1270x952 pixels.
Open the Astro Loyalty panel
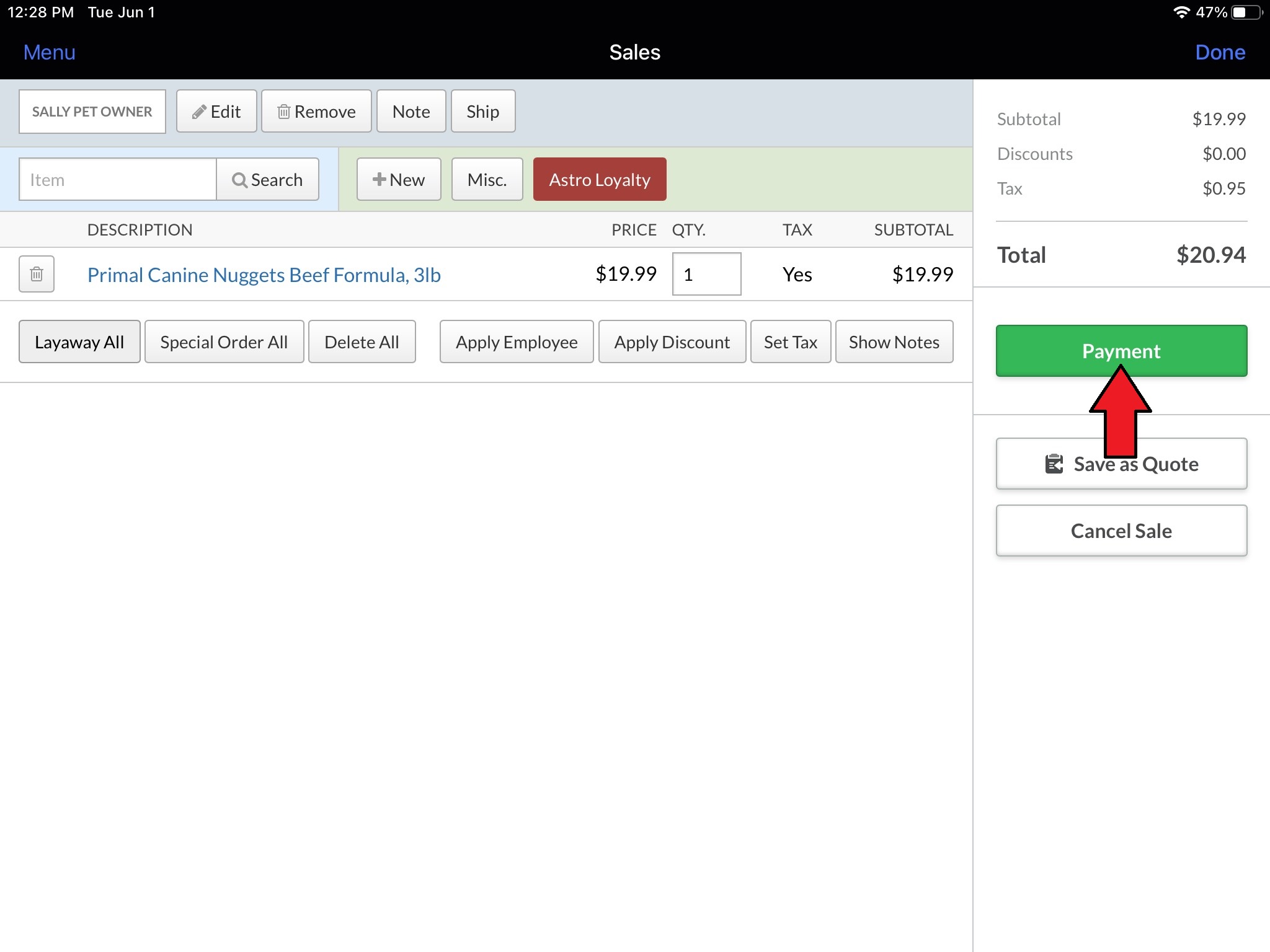(599, 180)
